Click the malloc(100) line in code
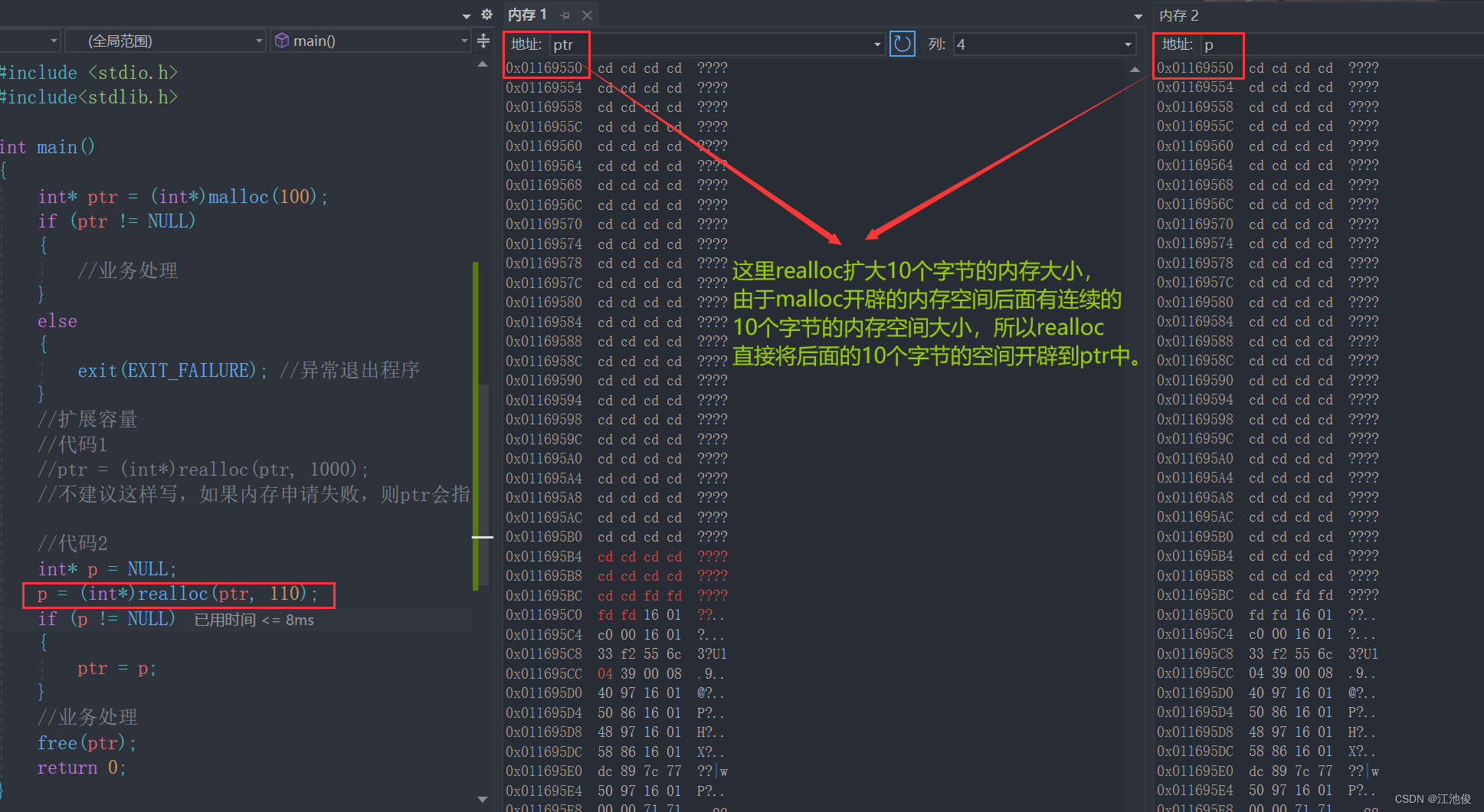 (183, 197)
